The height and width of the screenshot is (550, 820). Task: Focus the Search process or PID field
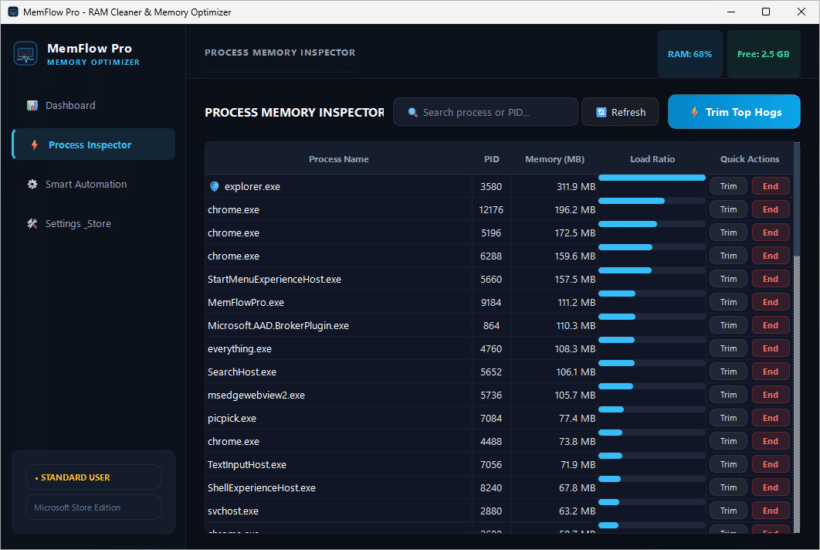(x=485, y=112)
